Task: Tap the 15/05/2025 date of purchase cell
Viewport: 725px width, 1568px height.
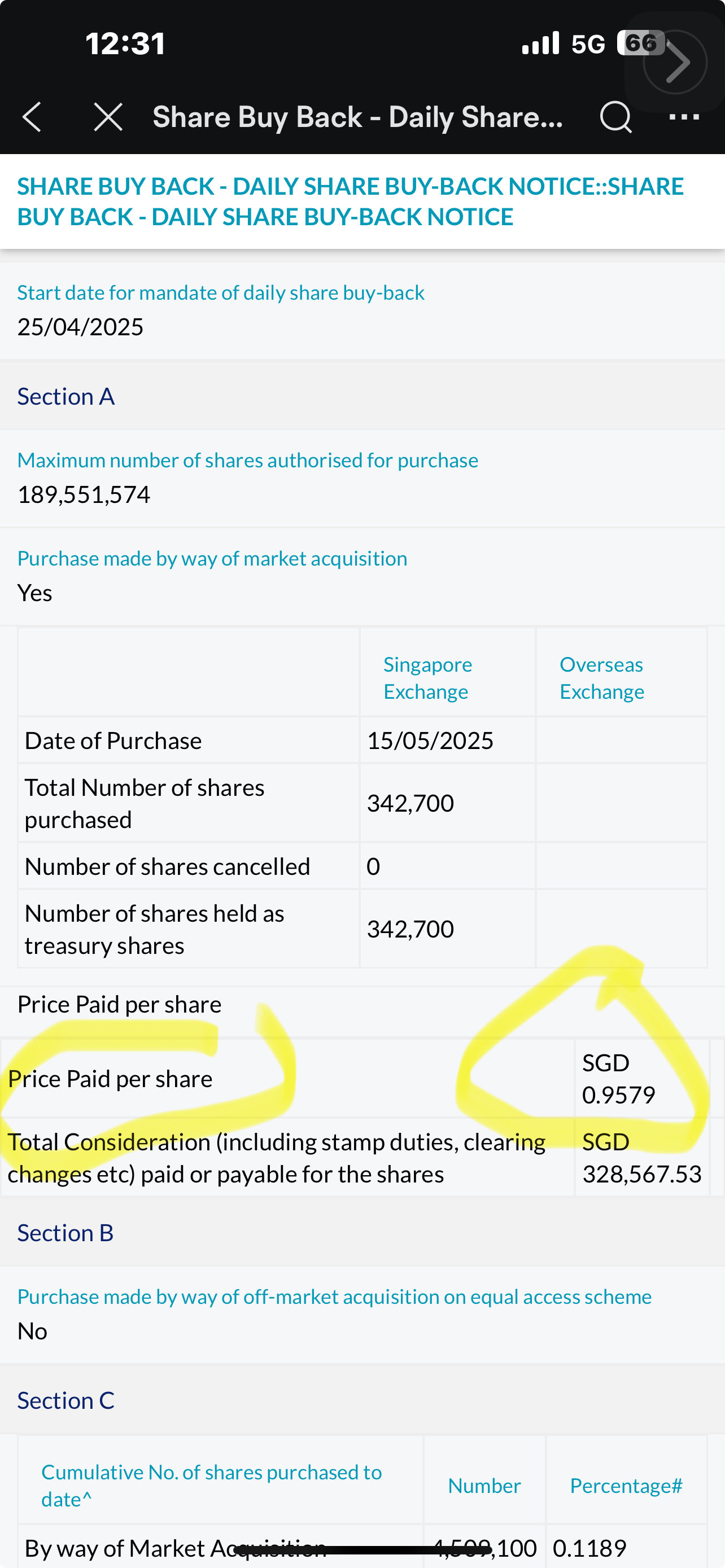Action: click(430, 741)
